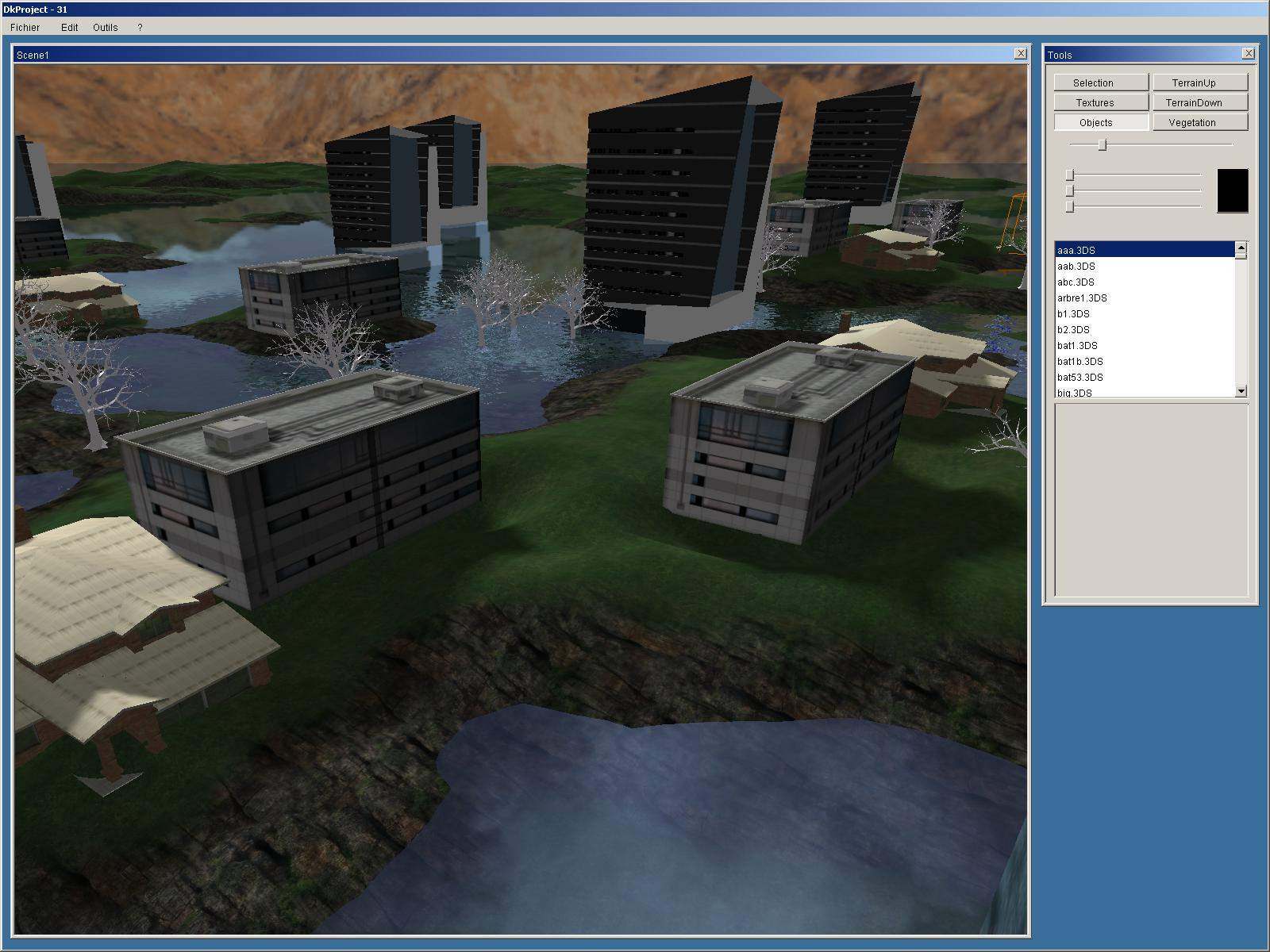Pick bat53.3DS from the file list
The width and height of the screenshot is (1270, 952).
(1079, 377)
